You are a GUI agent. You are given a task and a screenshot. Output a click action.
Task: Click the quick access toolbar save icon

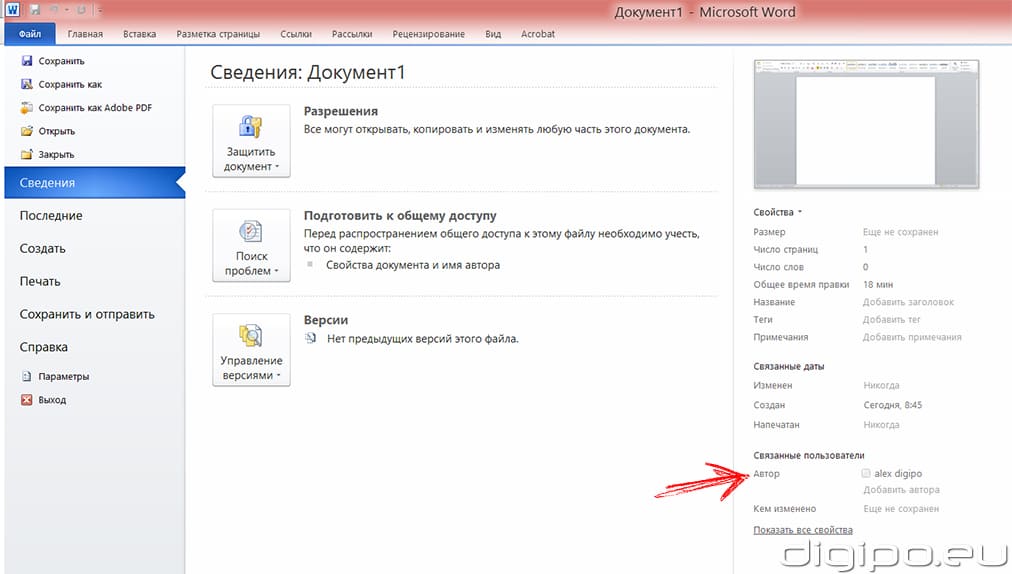point(35,10)
